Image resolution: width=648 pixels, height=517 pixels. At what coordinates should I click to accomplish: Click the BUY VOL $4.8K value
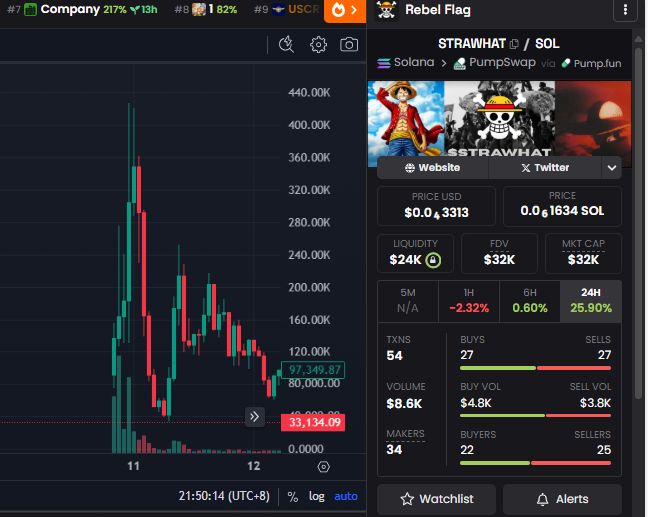coord(476,403)
